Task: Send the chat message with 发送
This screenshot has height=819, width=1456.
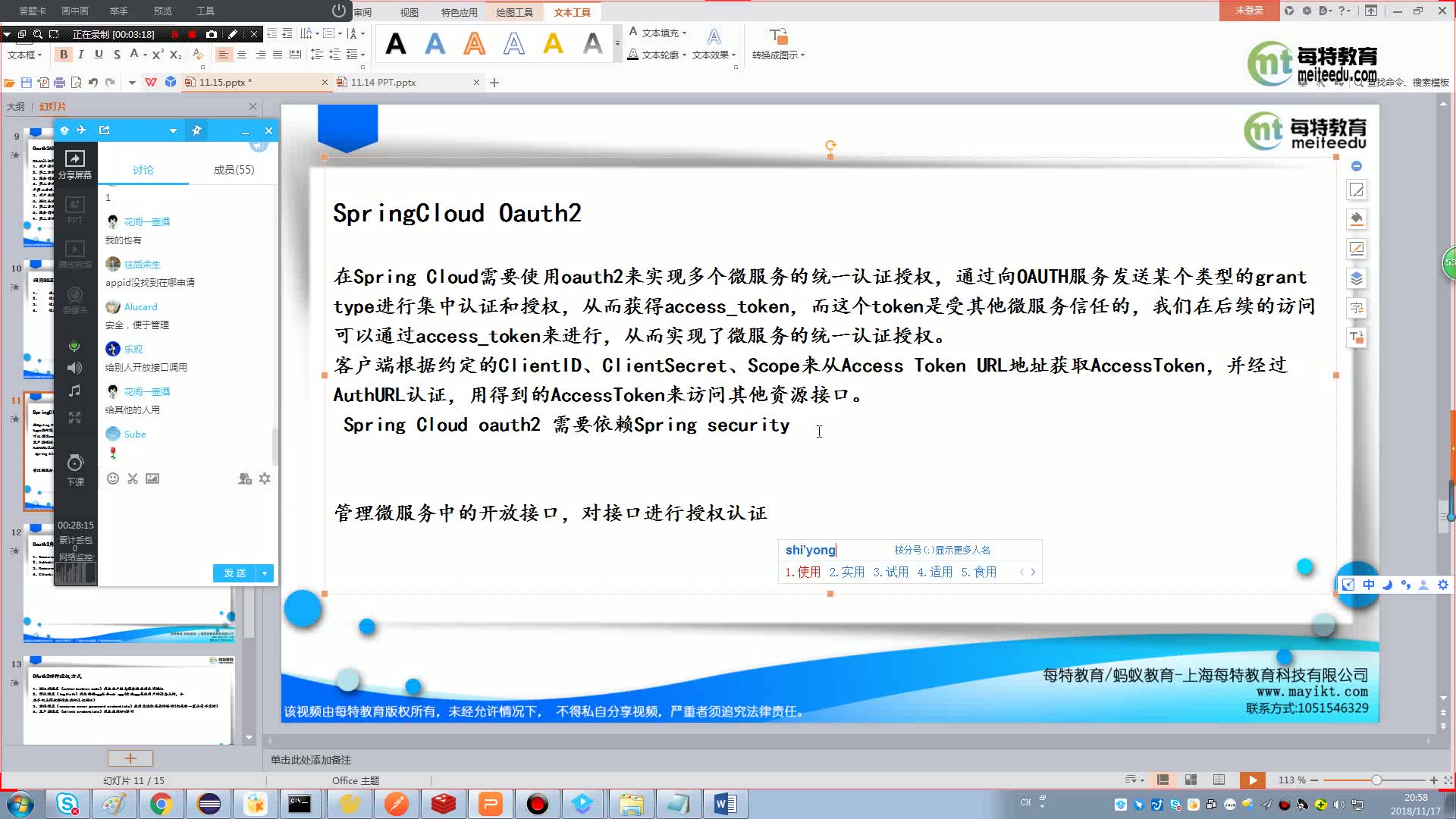Action: 235,573
